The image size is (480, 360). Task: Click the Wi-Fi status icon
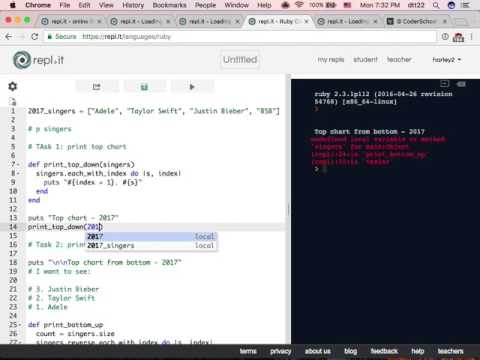point(299,5)
